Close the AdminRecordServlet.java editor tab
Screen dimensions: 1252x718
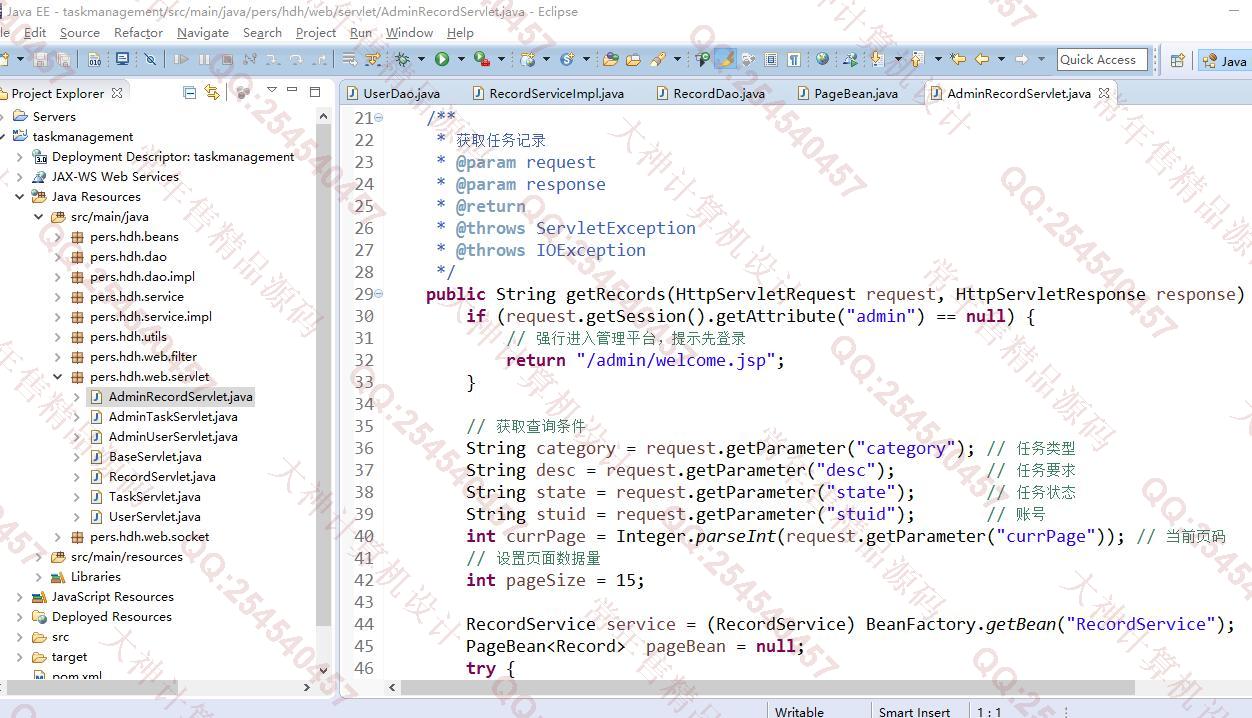click(1104, 93)
